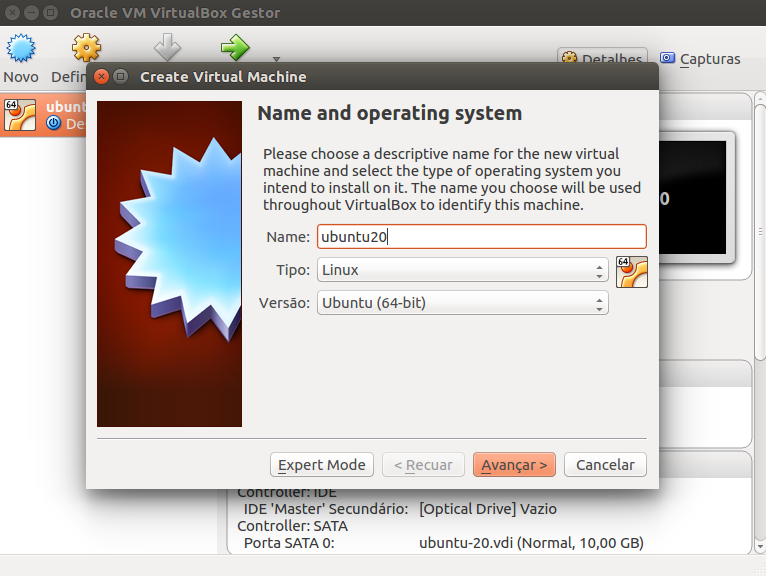
Task: Click the '[Optical Drive] Vazio' entry
Action: coord(488,509)
